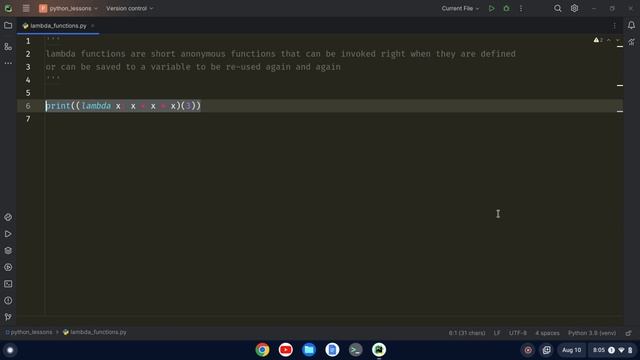The width and height of the screenshot is (640, 360).
Task: Open the Aug 10 calendar date
Action: [x=571, y=350]
